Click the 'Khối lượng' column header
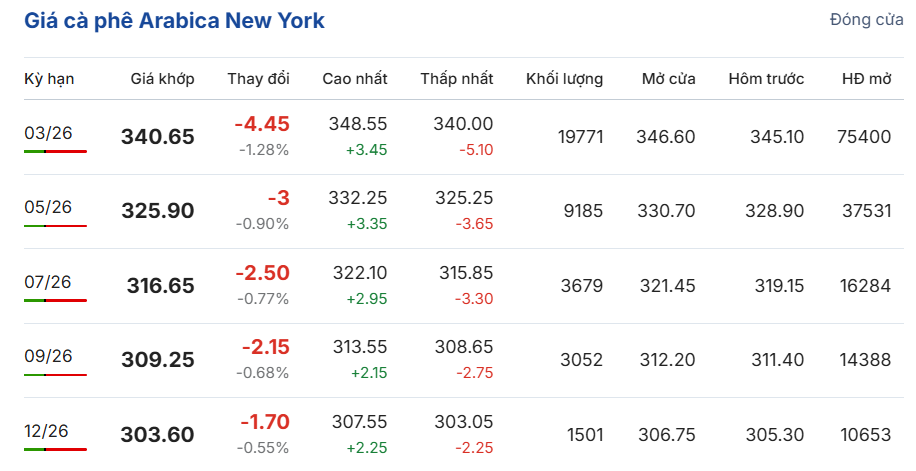The width and height of the screenshot is (916, 471). [564, 79]
